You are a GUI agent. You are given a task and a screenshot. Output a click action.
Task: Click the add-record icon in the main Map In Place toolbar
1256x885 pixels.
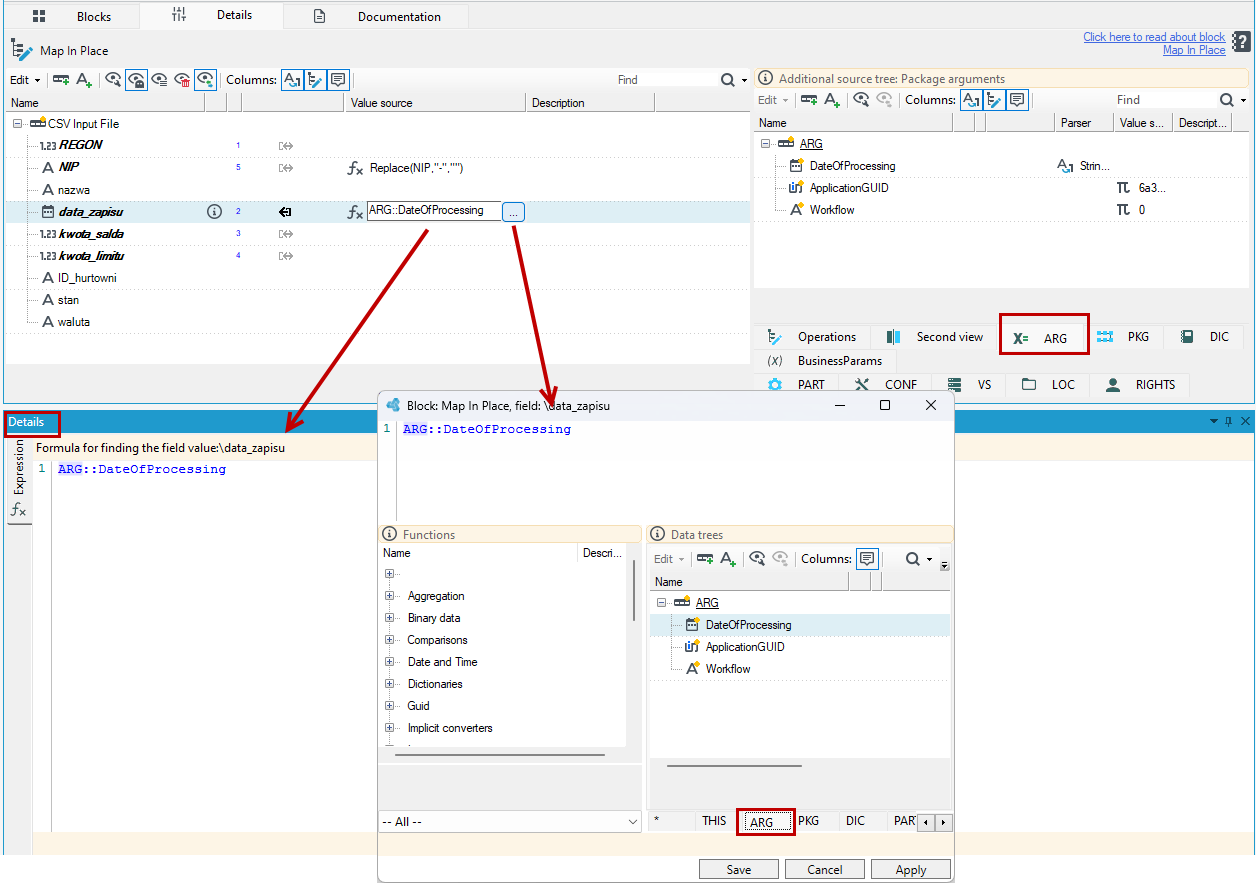(61, 80)
